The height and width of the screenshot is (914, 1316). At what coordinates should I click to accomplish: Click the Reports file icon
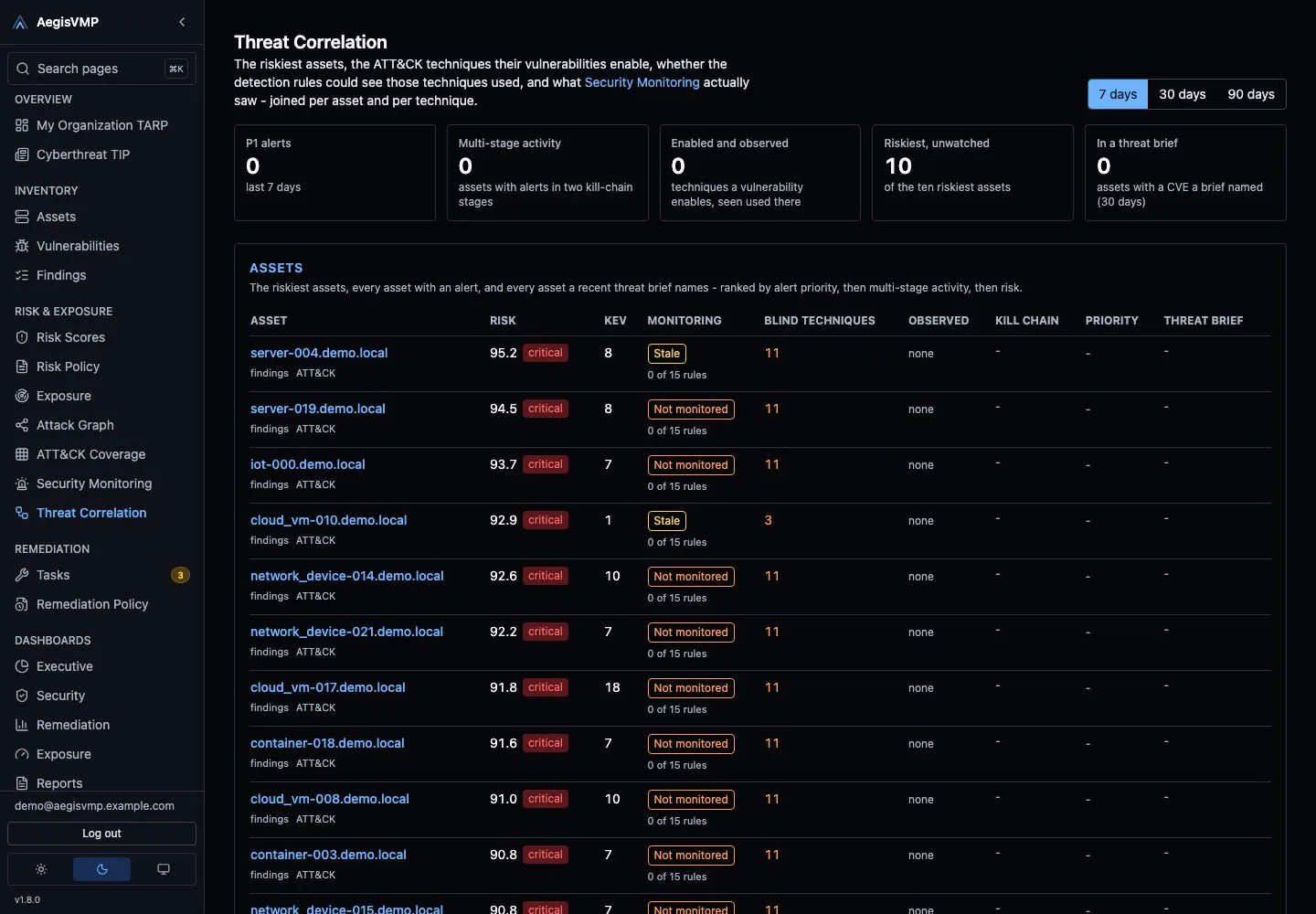[22, 783]
